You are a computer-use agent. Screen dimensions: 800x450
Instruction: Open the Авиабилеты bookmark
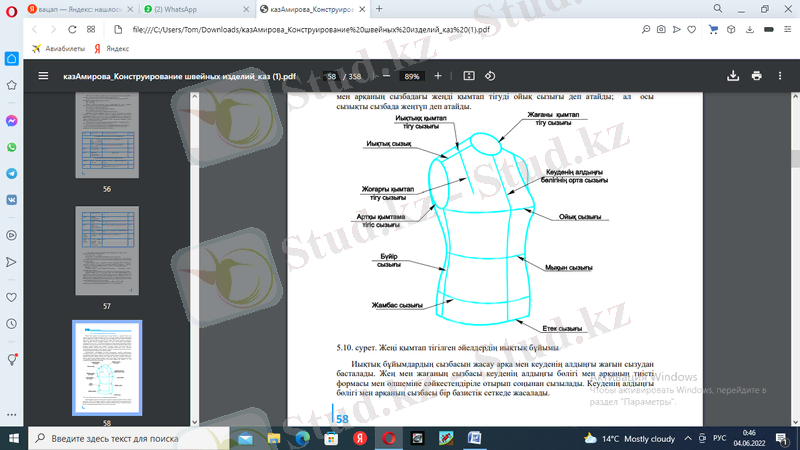[x=58, y=48]
